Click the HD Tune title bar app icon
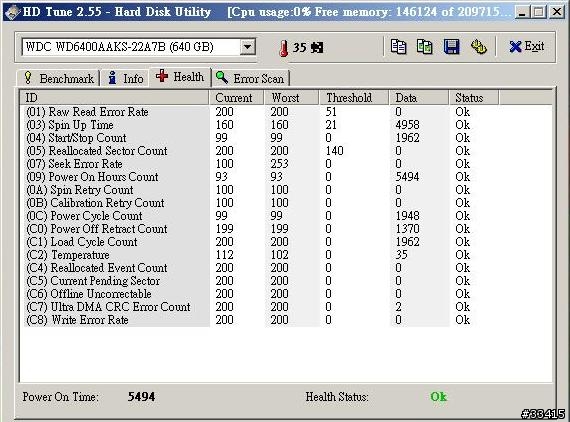The image size is (570, 422). (12, 12)
